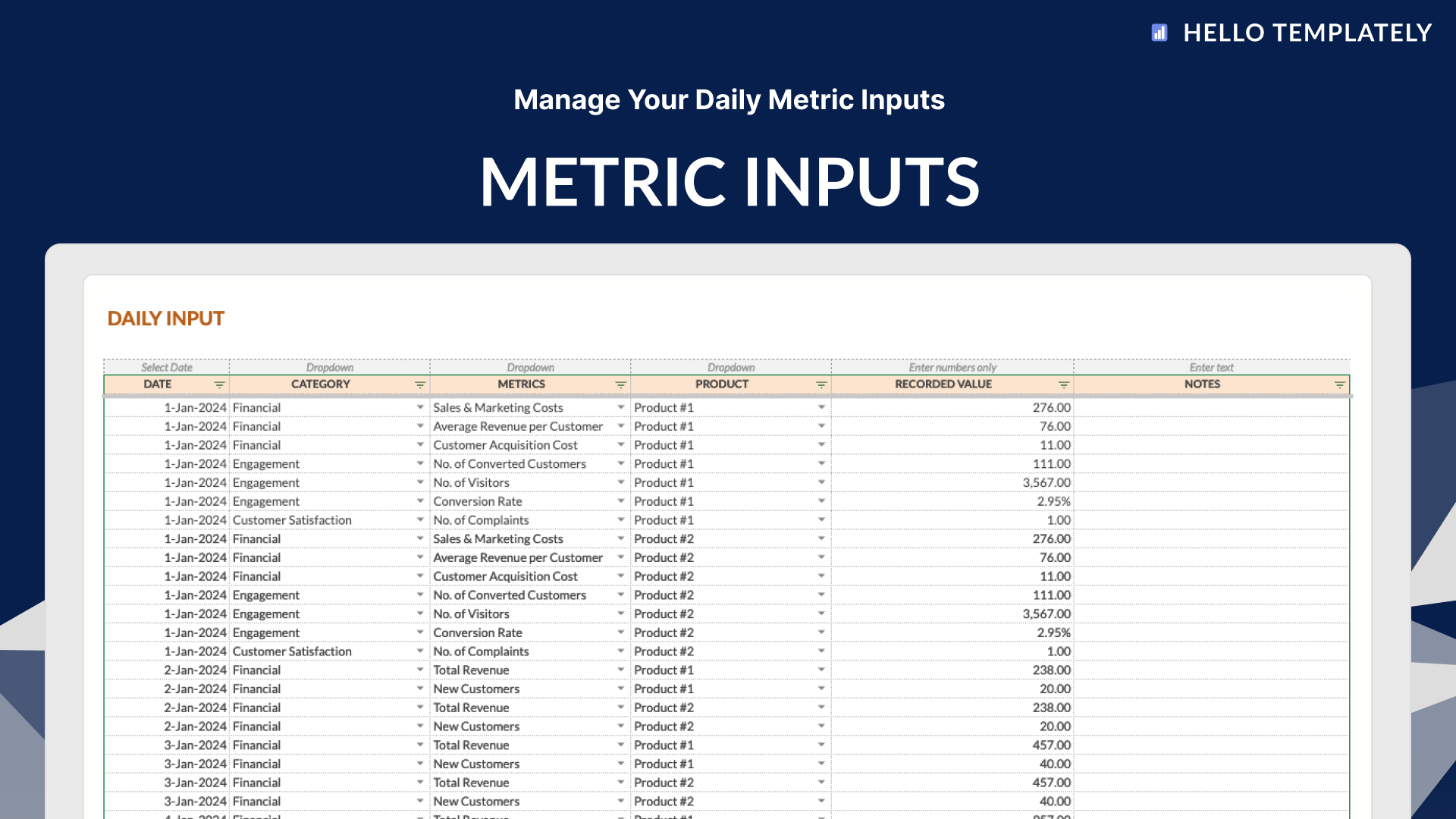Click the filter icon on the CATEGORY column
Screen dimensions: 1456x819
click(421, 384)
